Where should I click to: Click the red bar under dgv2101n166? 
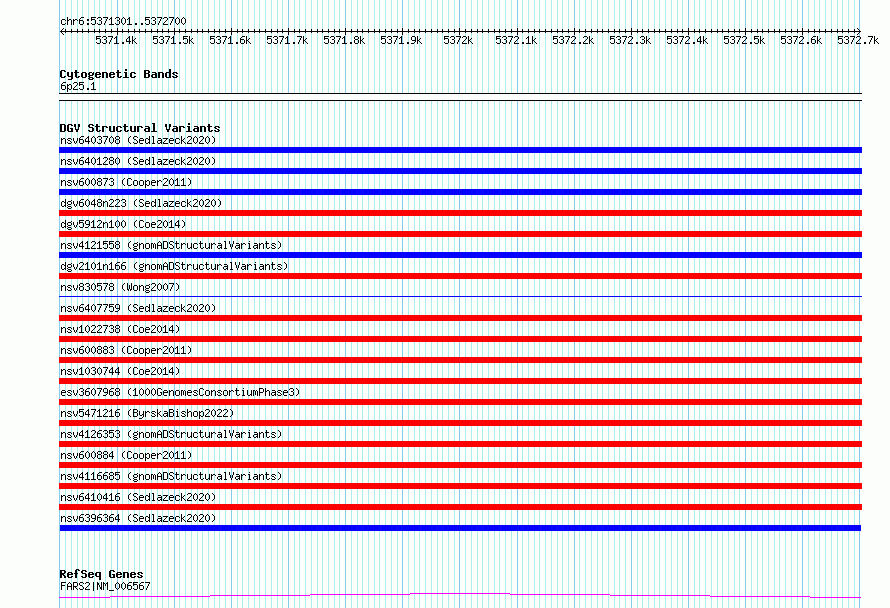click(460, 276)
